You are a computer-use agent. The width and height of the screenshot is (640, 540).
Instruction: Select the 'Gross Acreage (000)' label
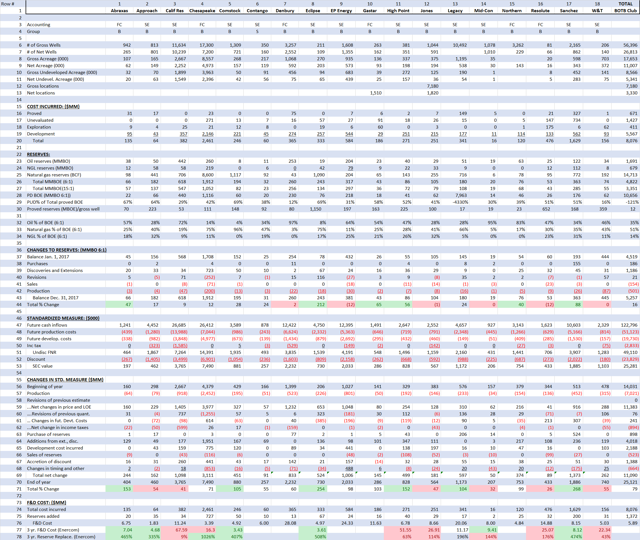point(48,59)
